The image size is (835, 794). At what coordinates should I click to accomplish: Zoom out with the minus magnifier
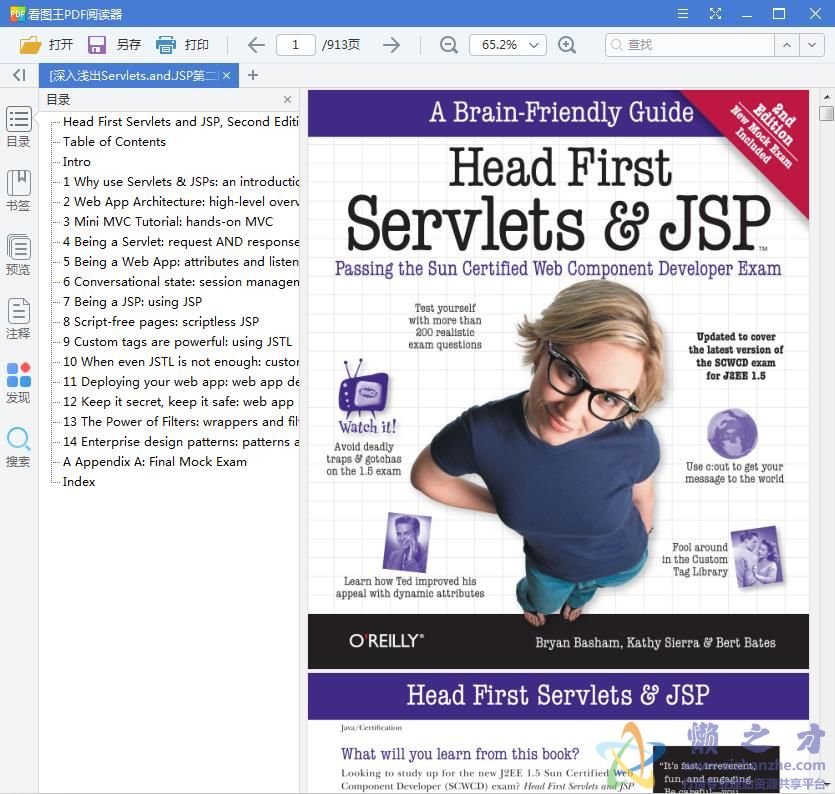[x=449, y=45]
